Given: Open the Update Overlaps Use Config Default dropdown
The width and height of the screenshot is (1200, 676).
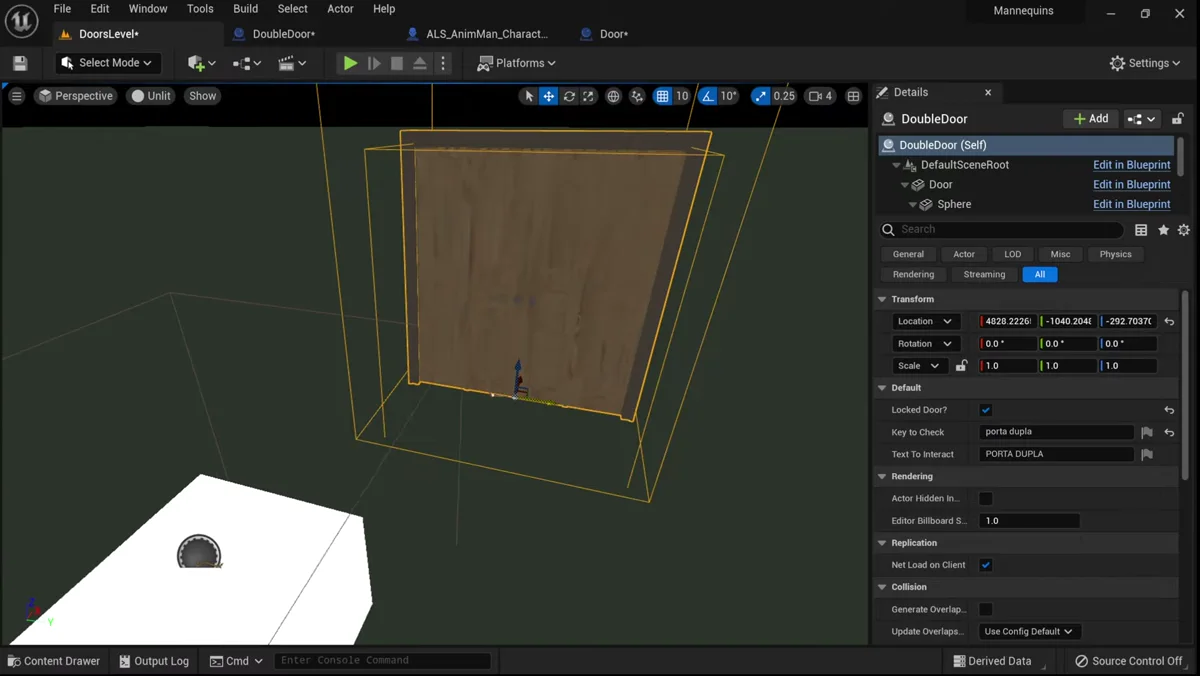Looking at the screenshot, I should [x=1028, y=631].
